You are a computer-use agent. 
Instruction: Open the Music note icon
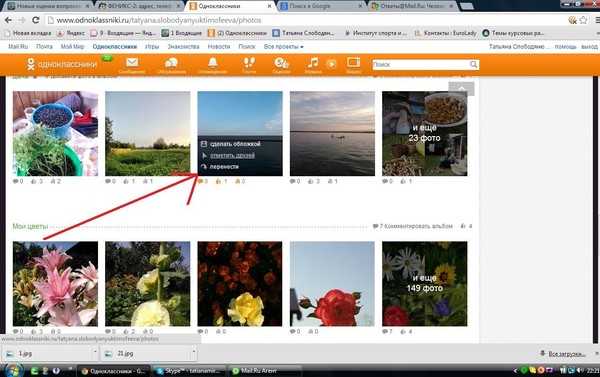pos(313,62)
